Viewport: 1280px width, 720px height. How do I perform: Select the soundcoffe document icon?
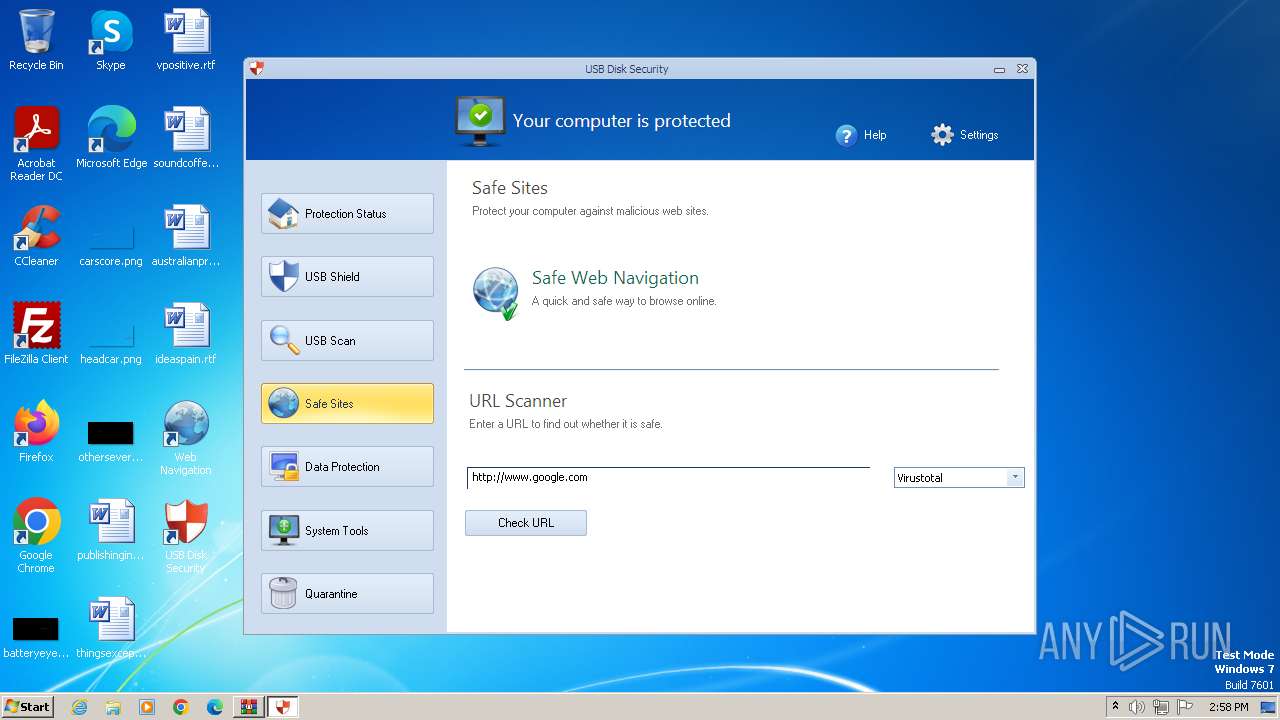coord(186,138)
